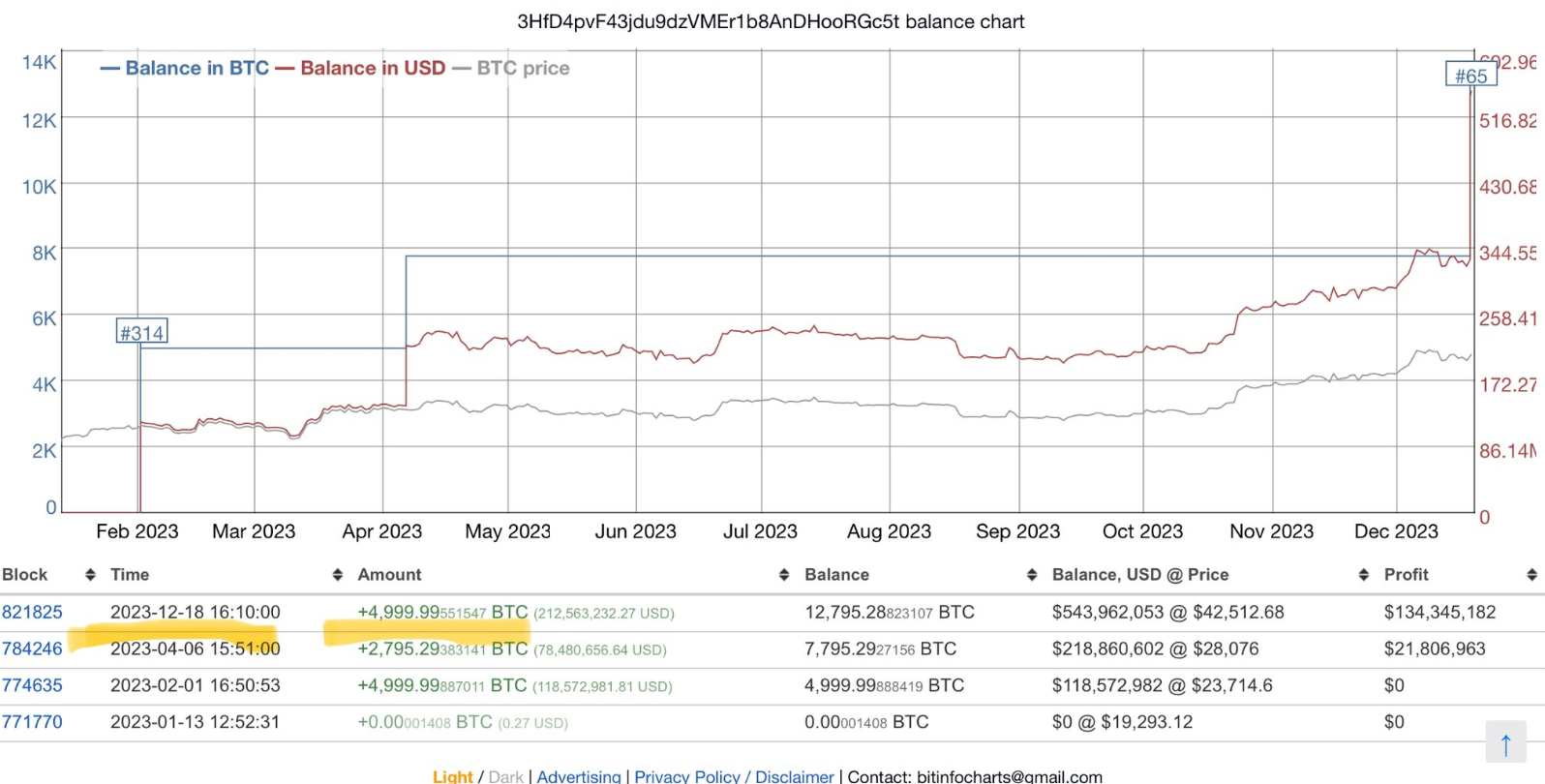Screen dimensions: 1545x784
Task: Select time 2023-12-18 16:10:00 cell
Action: [x=196, y=613]
